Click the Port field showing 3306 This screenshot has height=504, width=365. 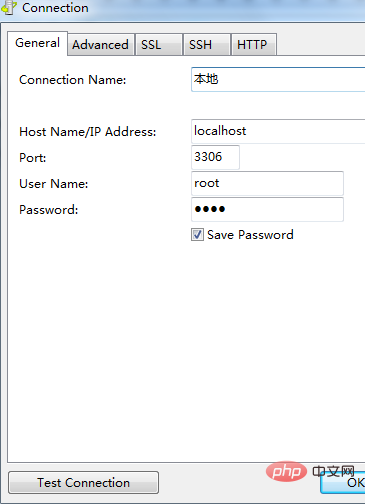coord(215,157)
